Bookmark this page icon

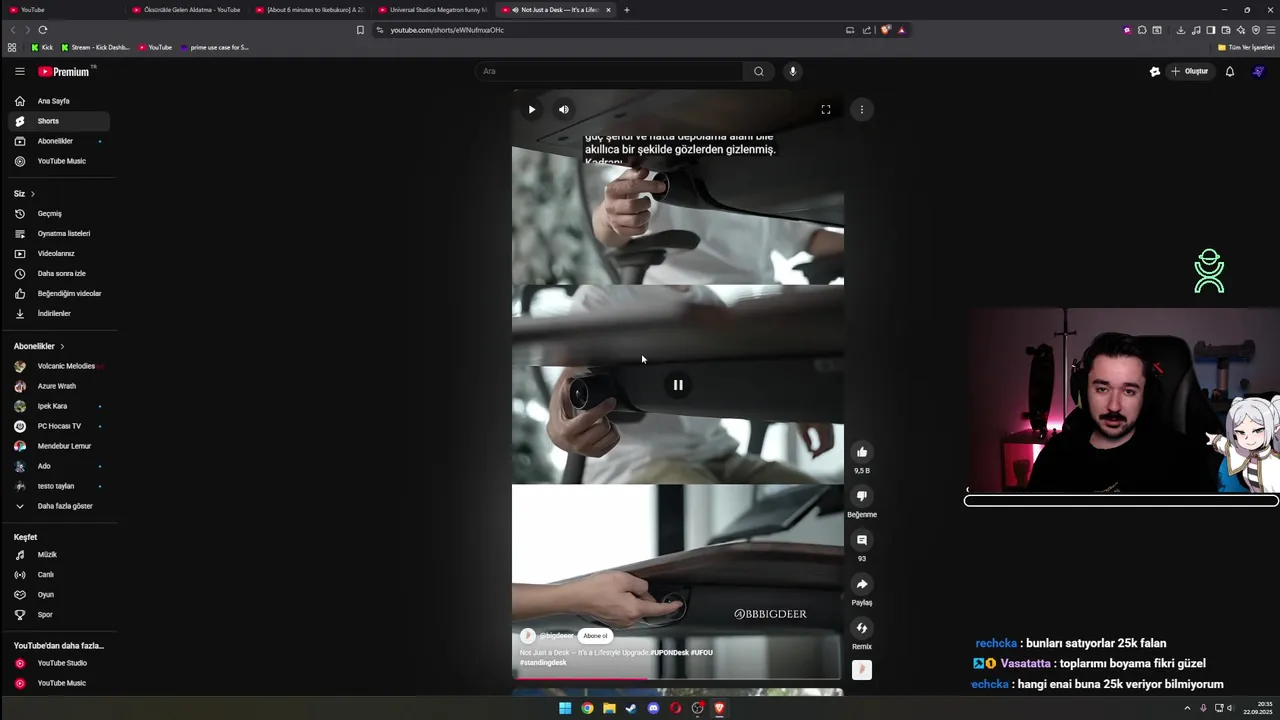pos(360,30)
